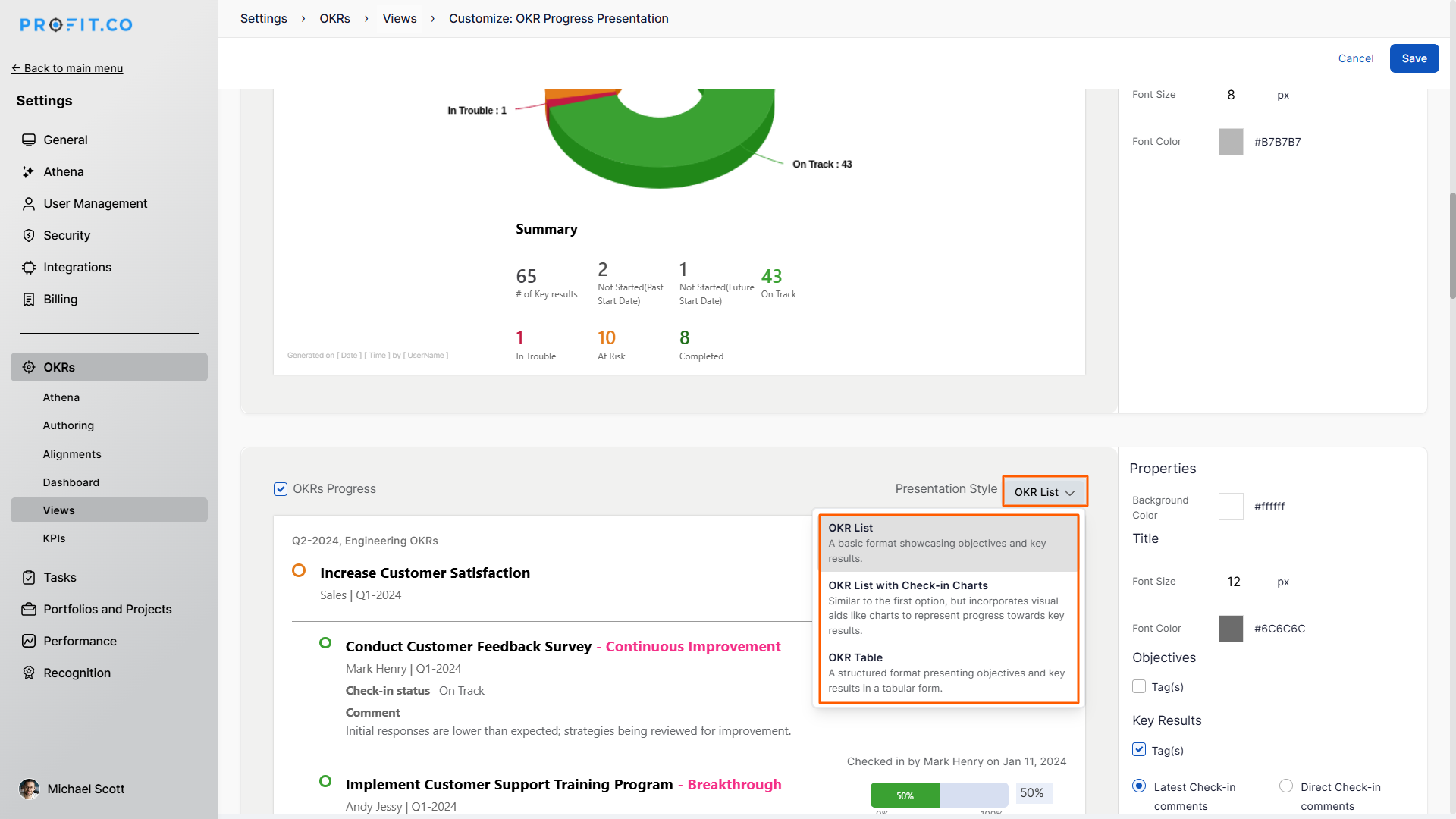1456x819 pixels.
Task: Click the Cancel link
Action: tap(1356, 58)
